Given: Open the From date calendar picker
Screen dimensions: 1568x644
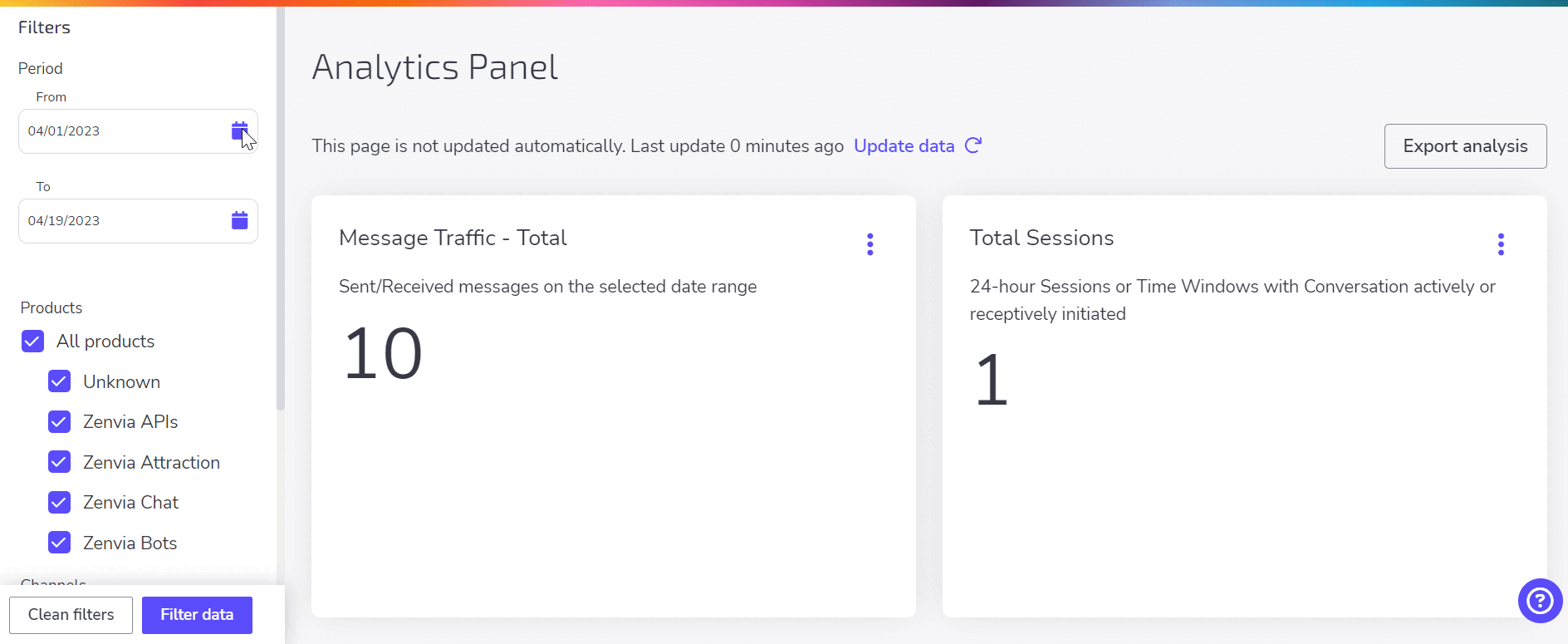Looking at the screenshot, I should (239, 130).
